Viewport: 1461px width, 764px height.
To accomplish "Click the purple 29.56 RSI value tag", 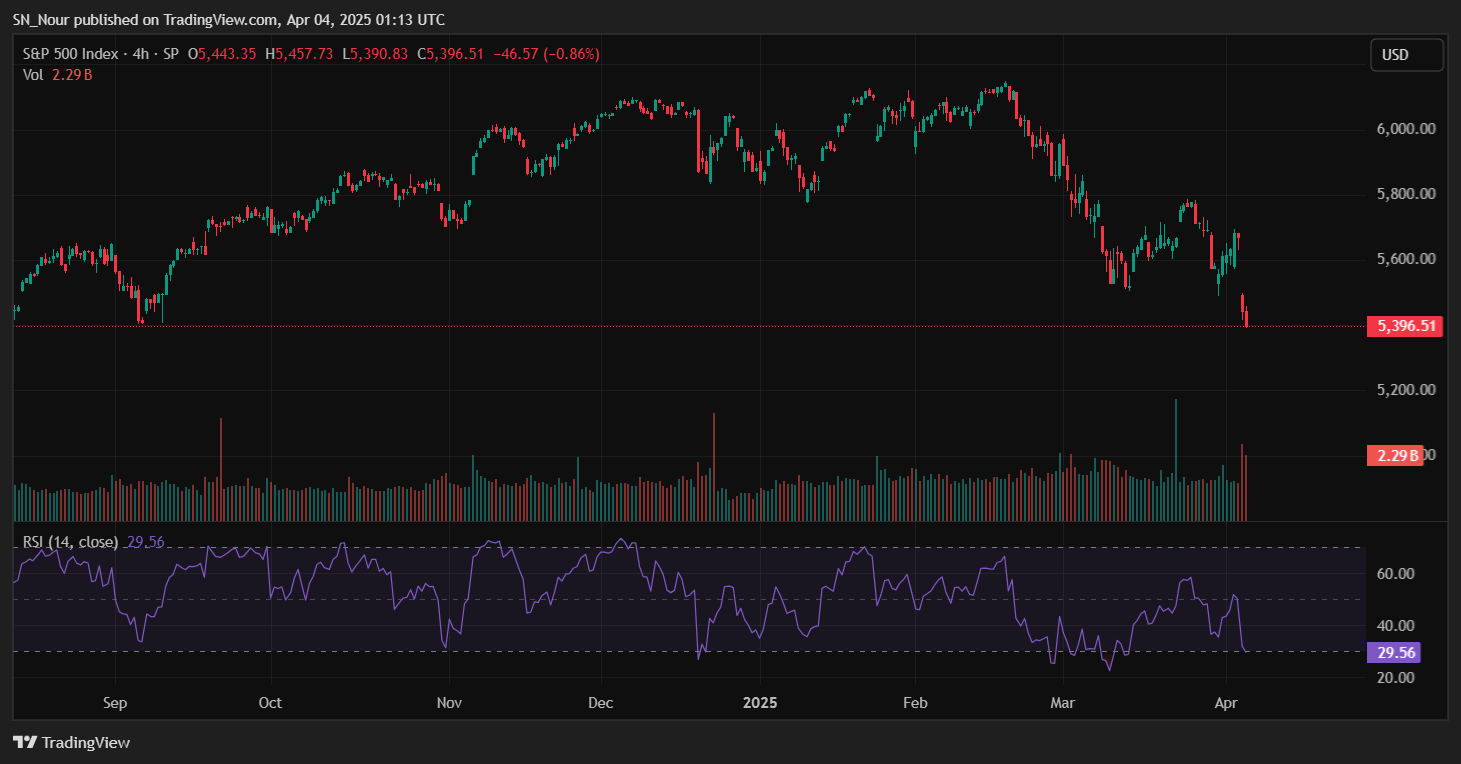I will click(1393, 652).
